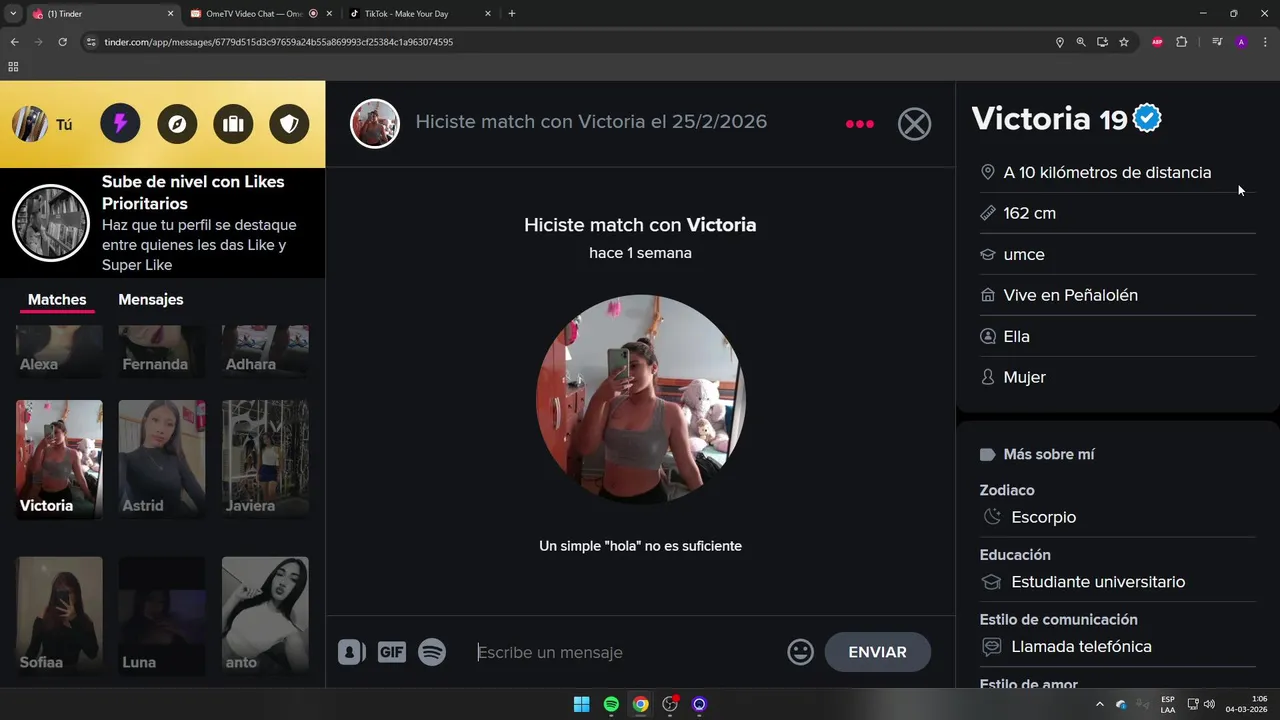Open the tab search dropdown arrow
Screen dimensions: 1280x720
pyautogui.click(x=12, y=14)
